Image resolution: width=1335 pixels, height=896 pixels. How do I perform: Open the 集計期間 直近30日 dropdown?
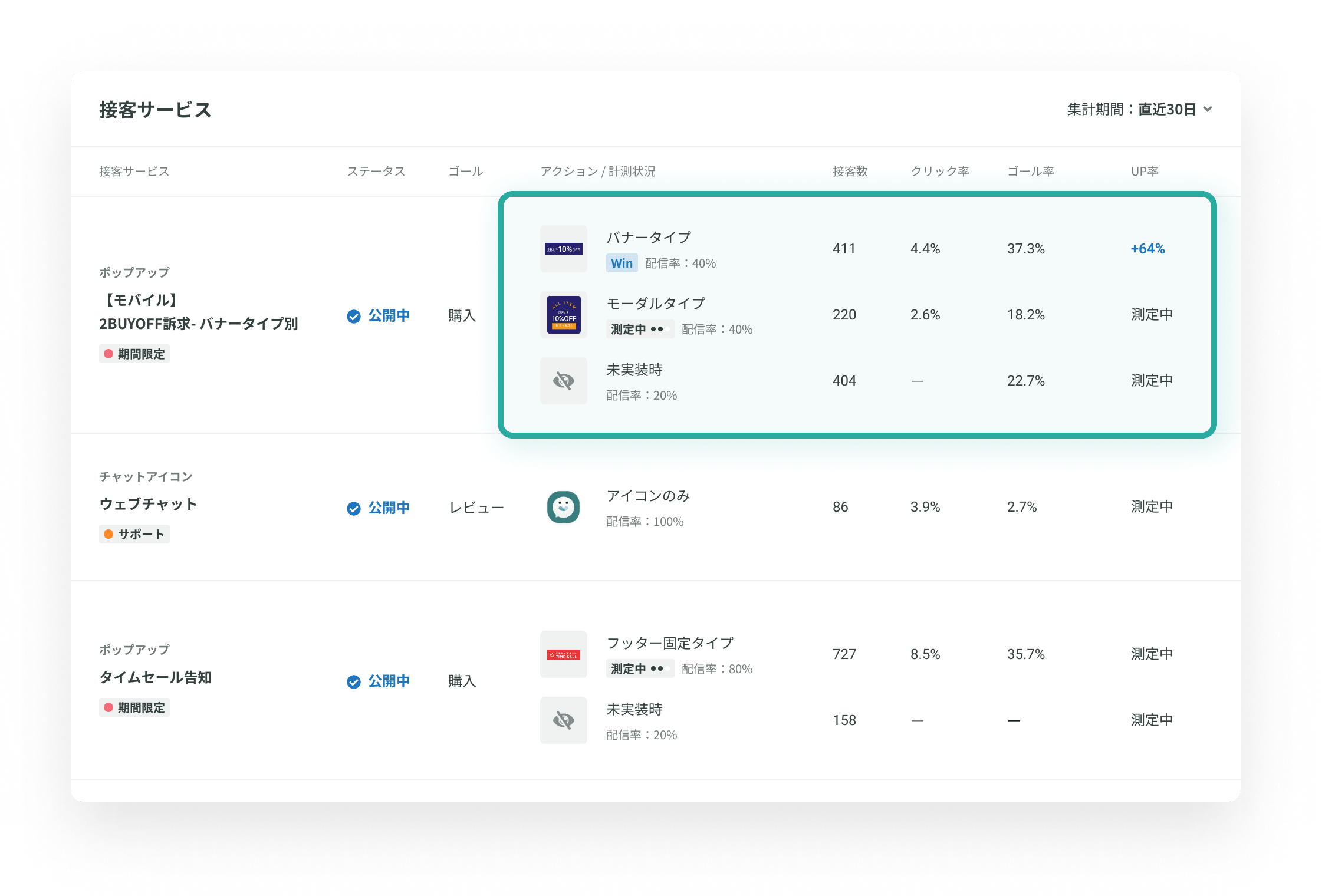tap(1166, 110)
